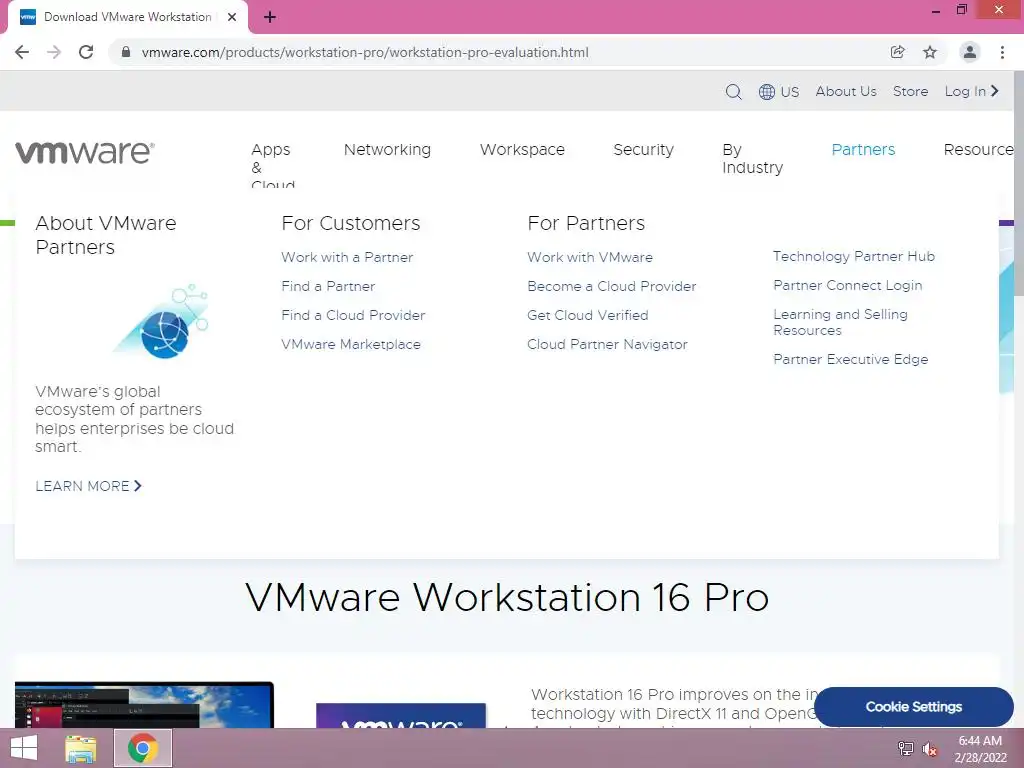Bookmark this page with the star icon
This screenshot has height=768, width=1024.
[x=930, y=52]
